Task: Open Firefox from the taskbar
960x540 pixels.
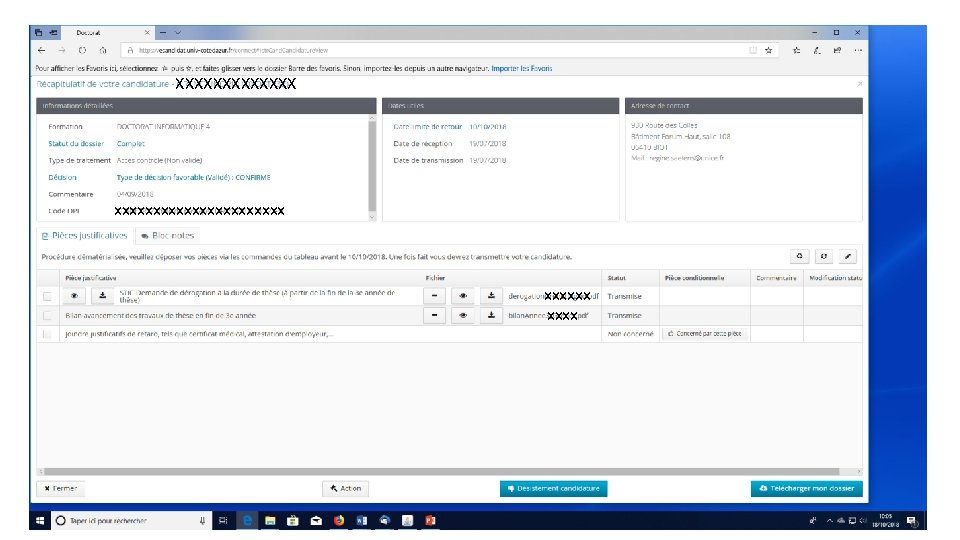Action: pos(339,520)
